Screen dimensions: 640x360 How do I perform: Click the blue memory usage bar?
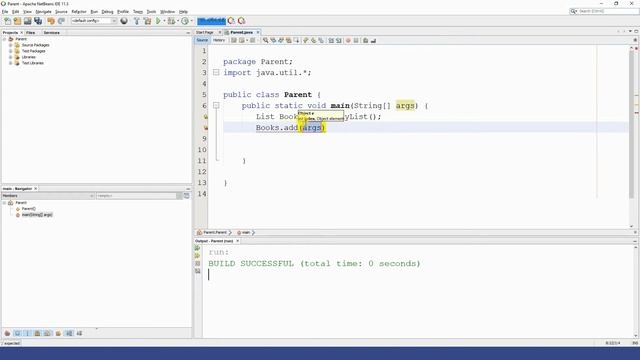point(211,21)
